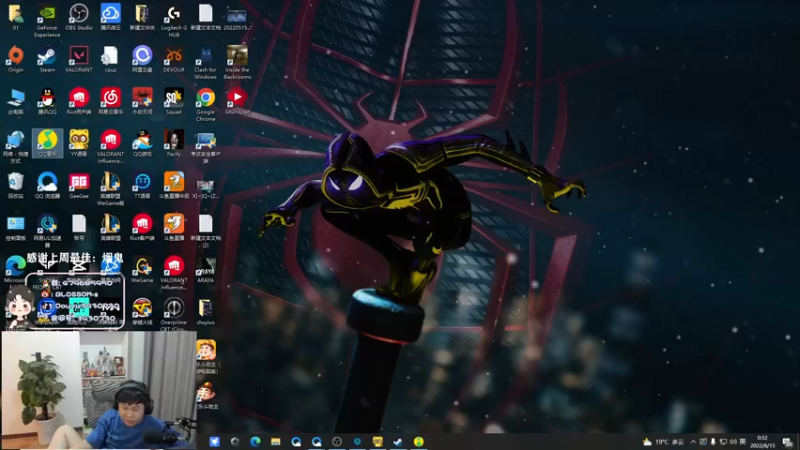Open the 19°C weather widget
This screenshot has height=450, width=800.
(x=663, y=442)
